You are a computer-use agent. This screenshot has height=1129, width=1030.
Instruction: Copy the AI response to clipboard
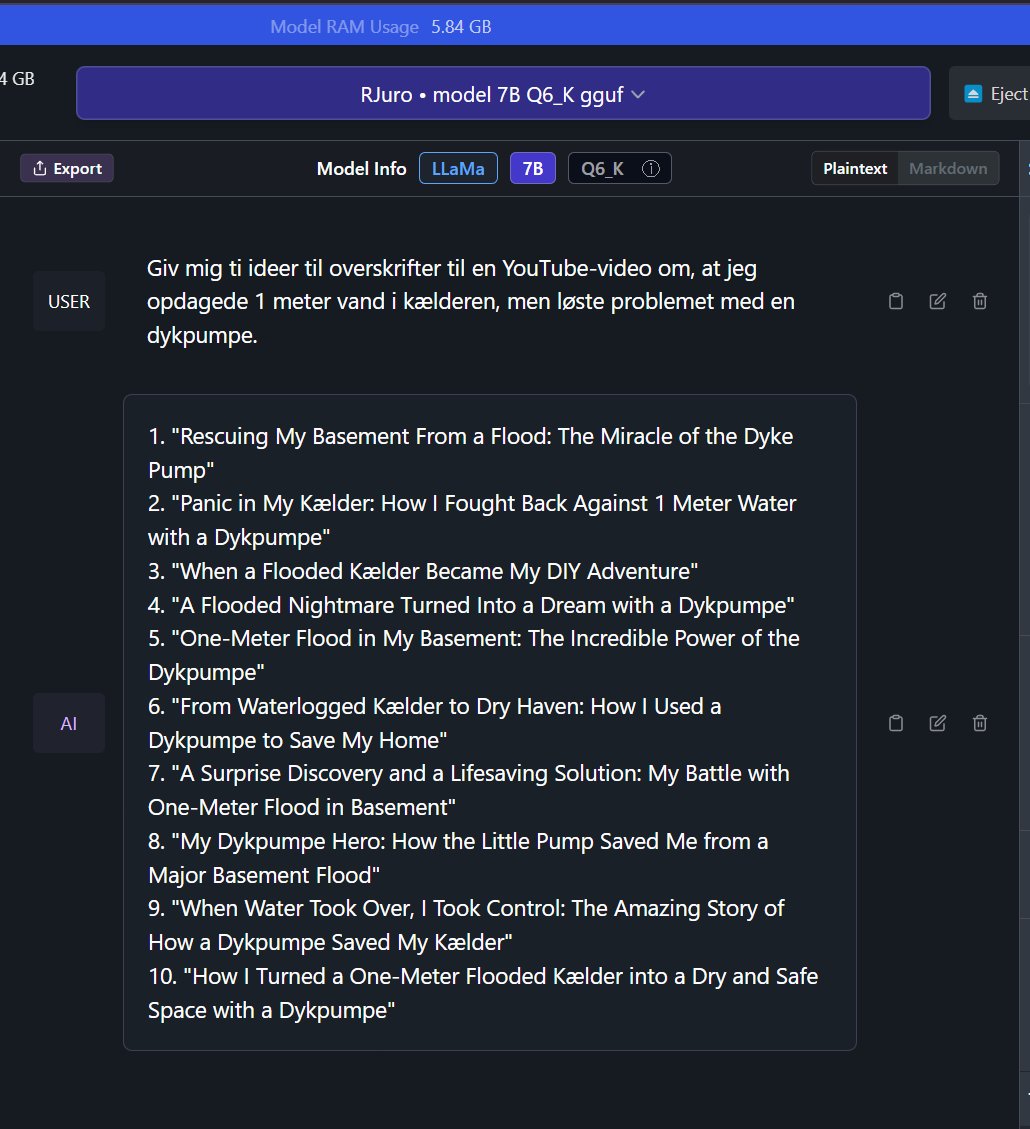(895, 723)
